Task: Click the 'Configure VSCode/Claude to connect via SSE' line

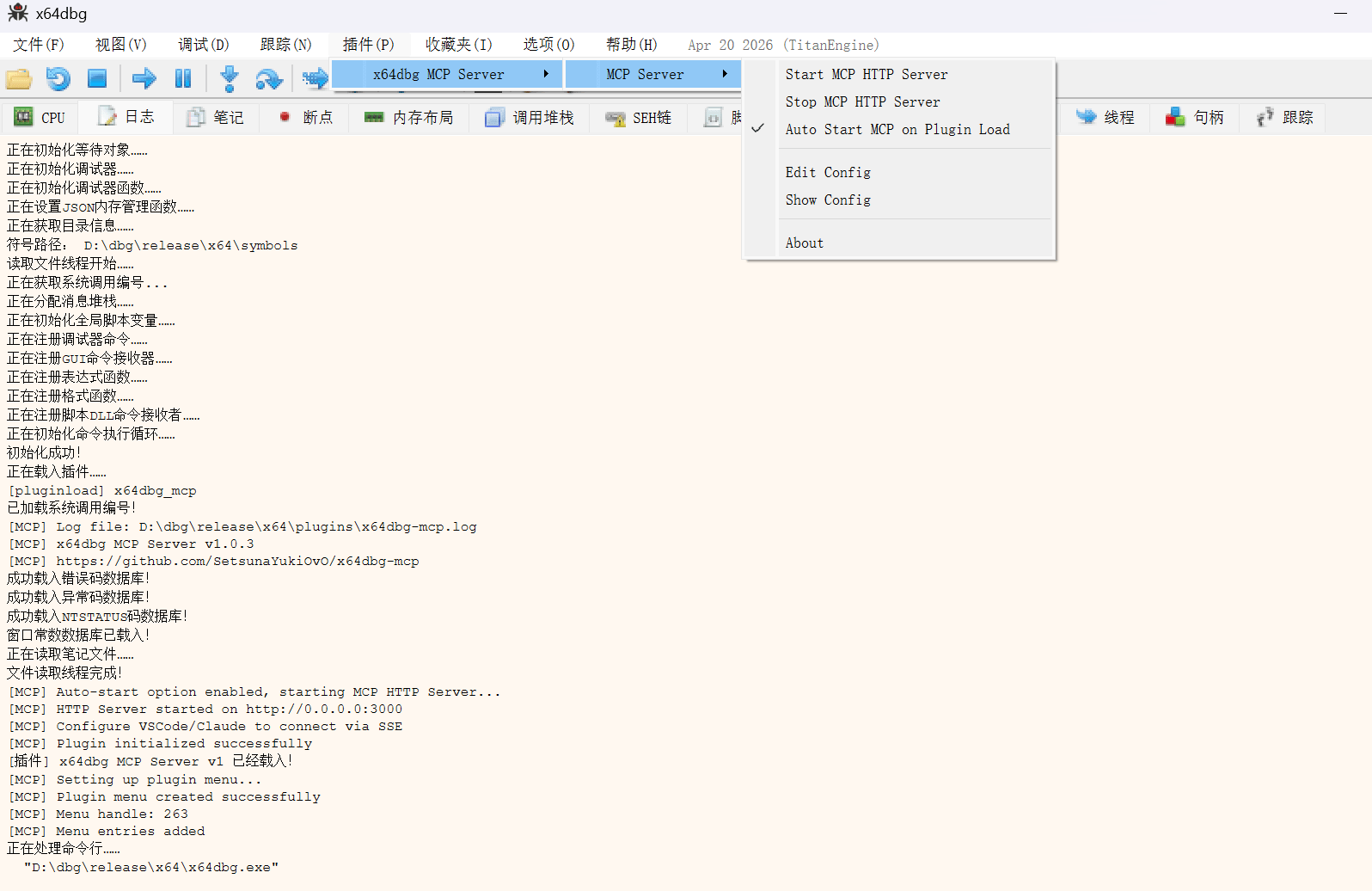Action: (x=205, y=727)
